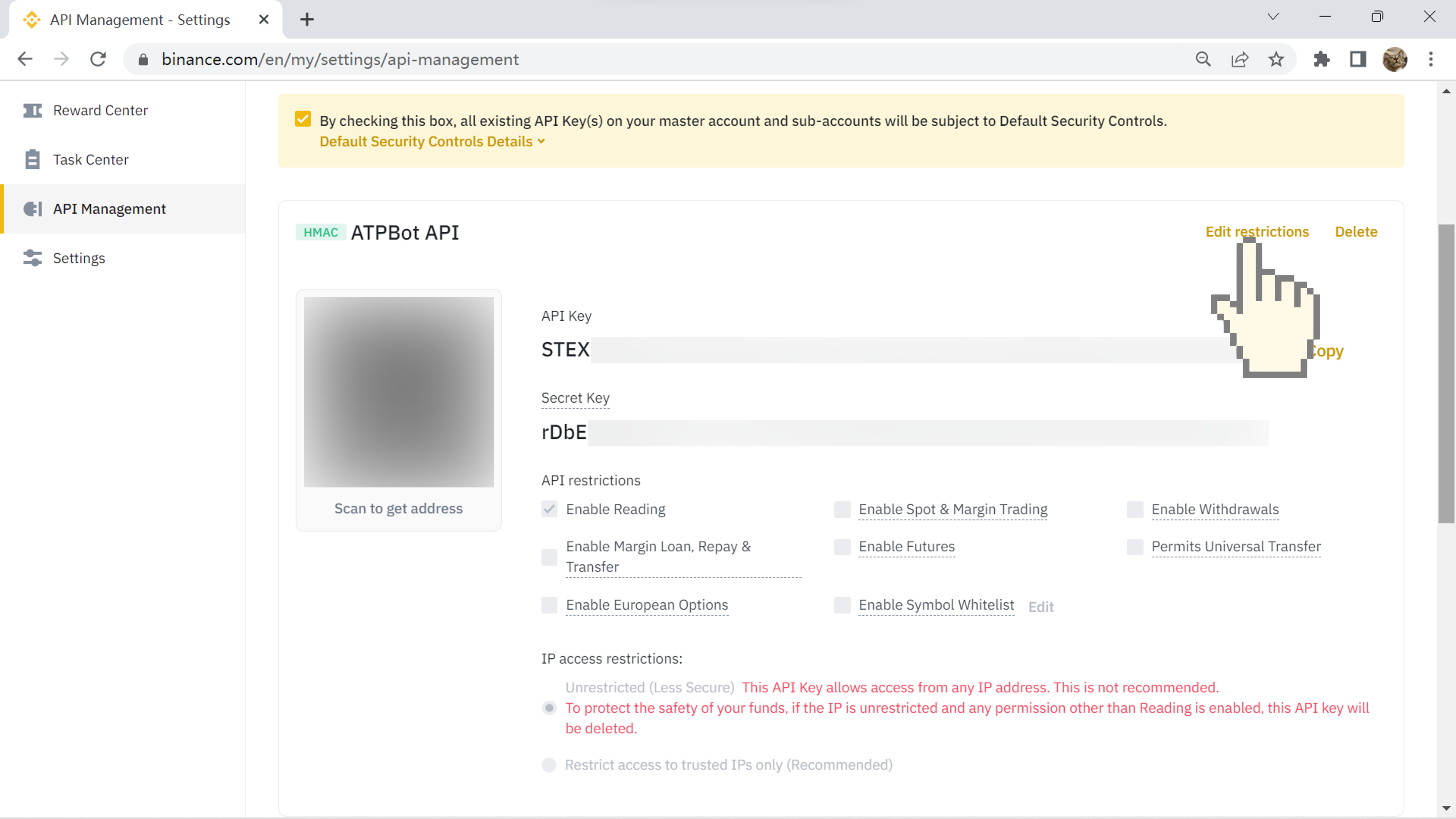This screenshot has width=1456, height=819.
Task: Open a new browser tab
Action: 307,19
